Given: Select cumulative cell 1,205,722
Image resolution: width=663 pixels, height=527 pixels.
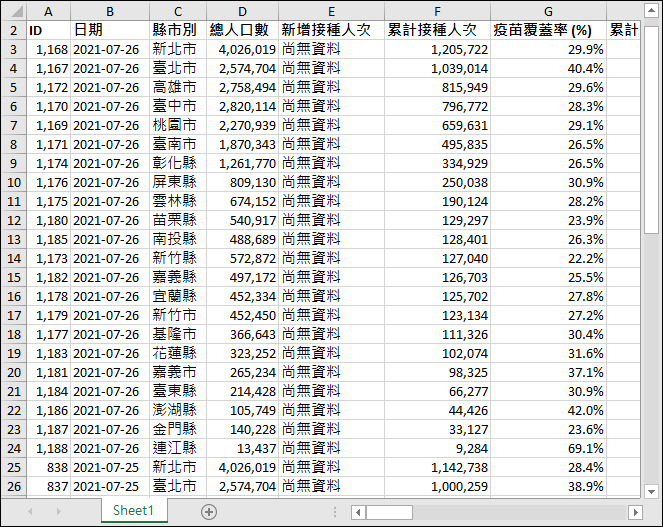Looking at the screenshot, I should [438, 49].
